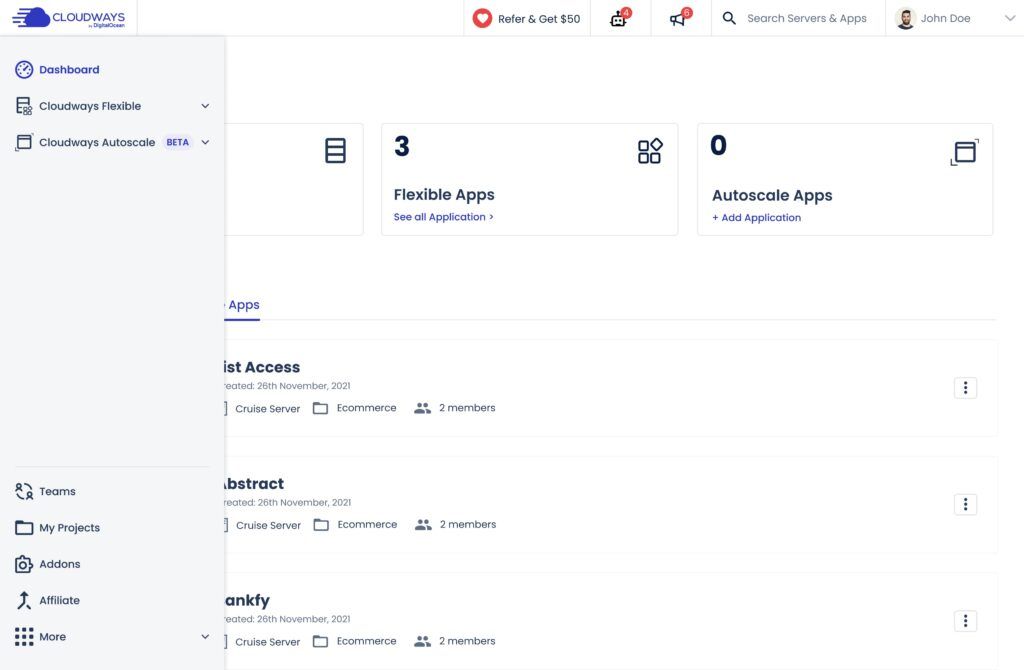The image size is (1024, 670).
Task: Open options menu for the 'ist Access' app
Action: [x=965, y=388]
